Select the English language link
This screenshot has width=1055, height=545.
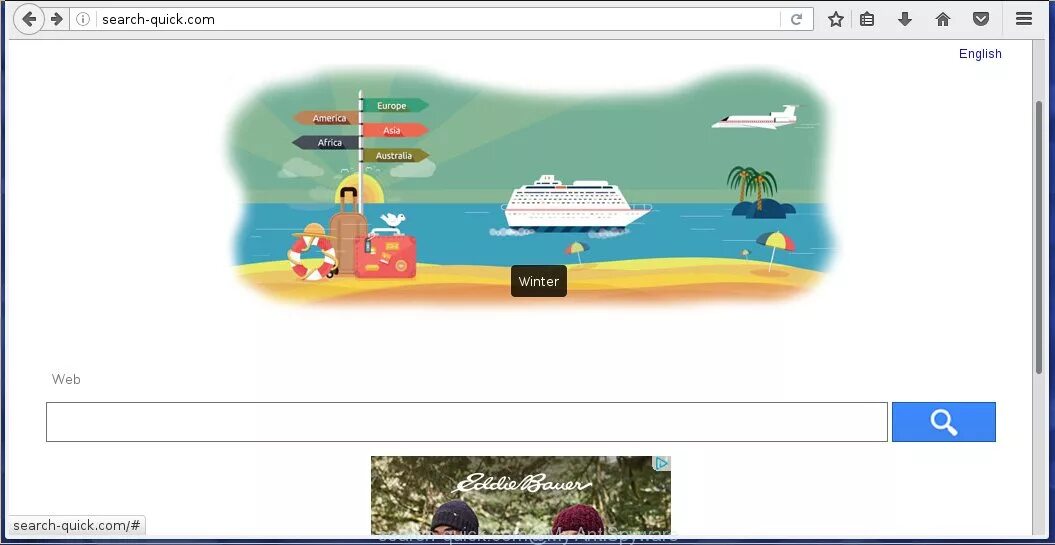click(x=980, y=54)
